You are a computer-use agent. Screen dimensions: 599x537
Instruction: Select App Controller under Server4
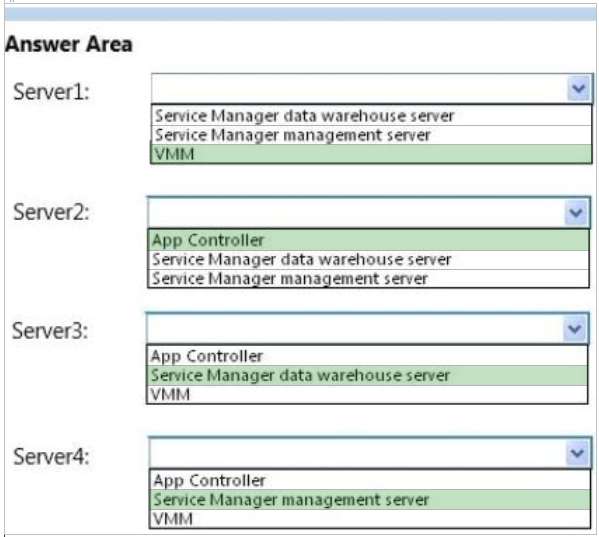370,480
